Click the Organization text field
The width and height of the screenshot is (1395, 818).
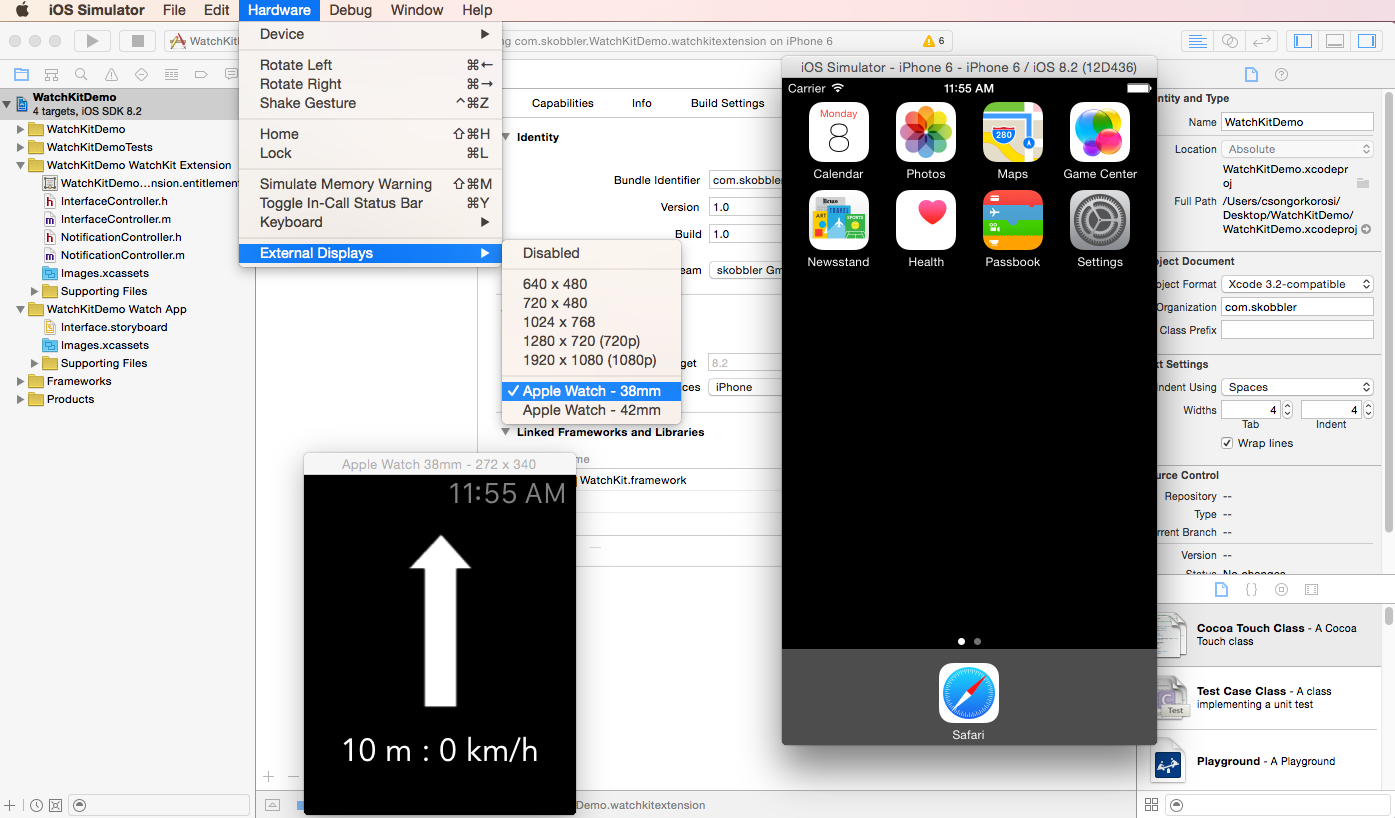pos(1297,307)
